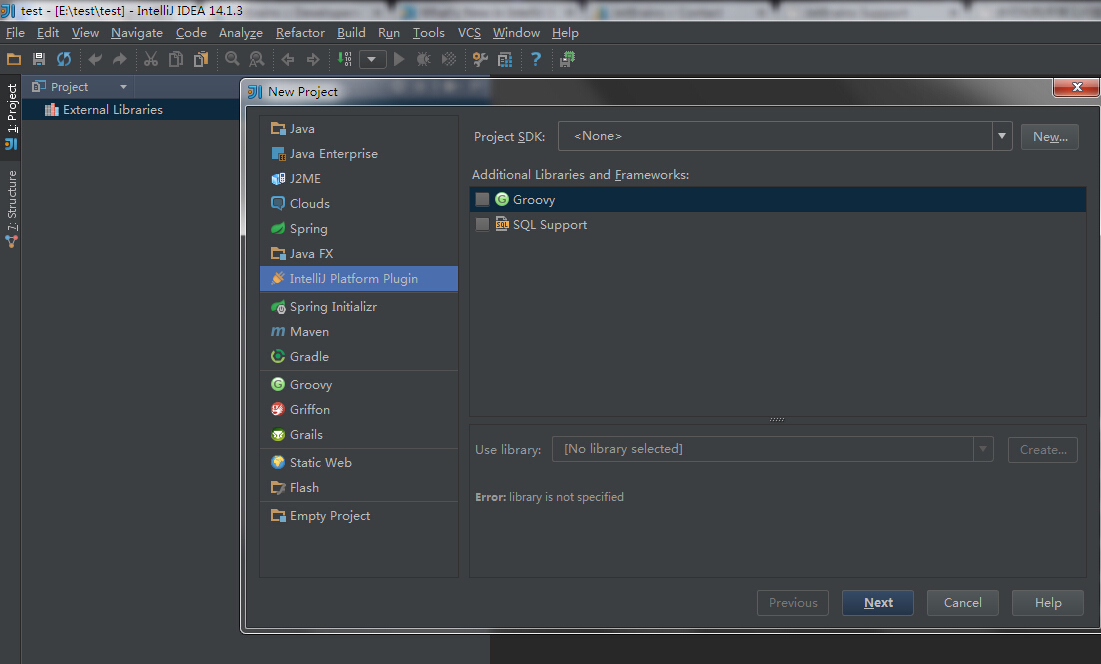This screenshot has width=1101, height=664.
Task: Select Maven project type
Action: click(x=359, y=332)
